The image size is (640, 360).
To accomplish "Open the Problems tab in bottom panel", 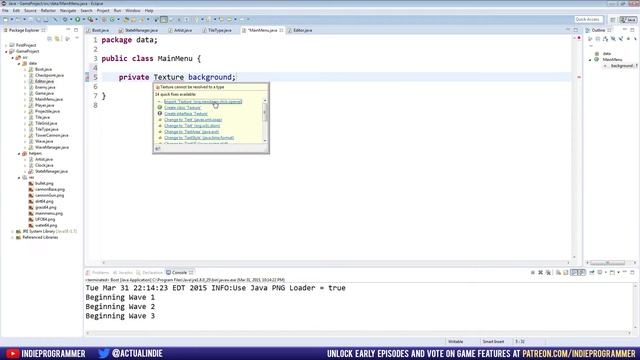I will click(x=98, y=273).
